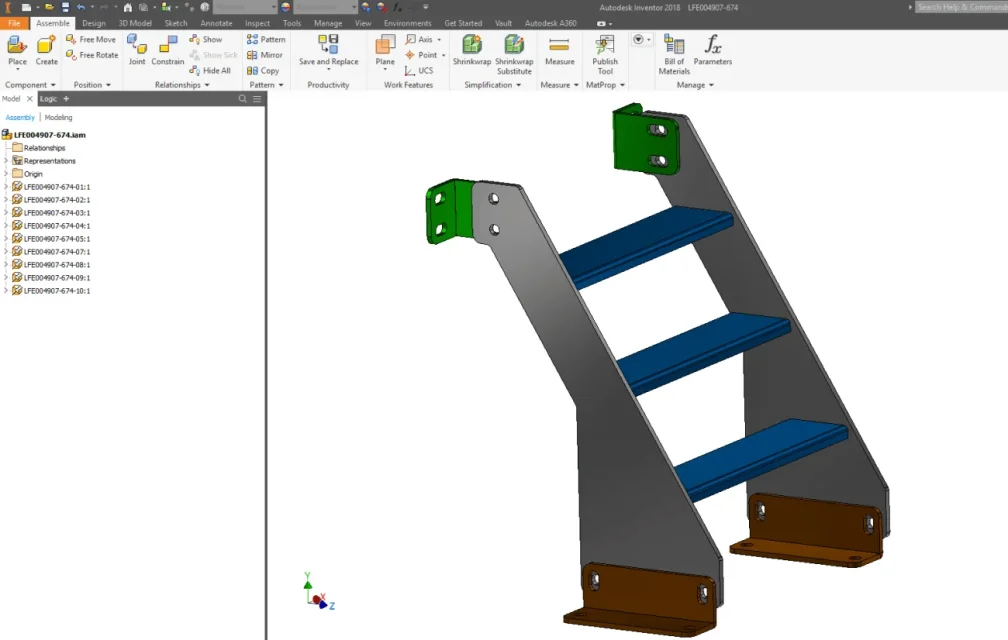Image resolution: width=1008 pixels, height=640 pixels.
Task: Open Bill of Materials
Action: 674,54
